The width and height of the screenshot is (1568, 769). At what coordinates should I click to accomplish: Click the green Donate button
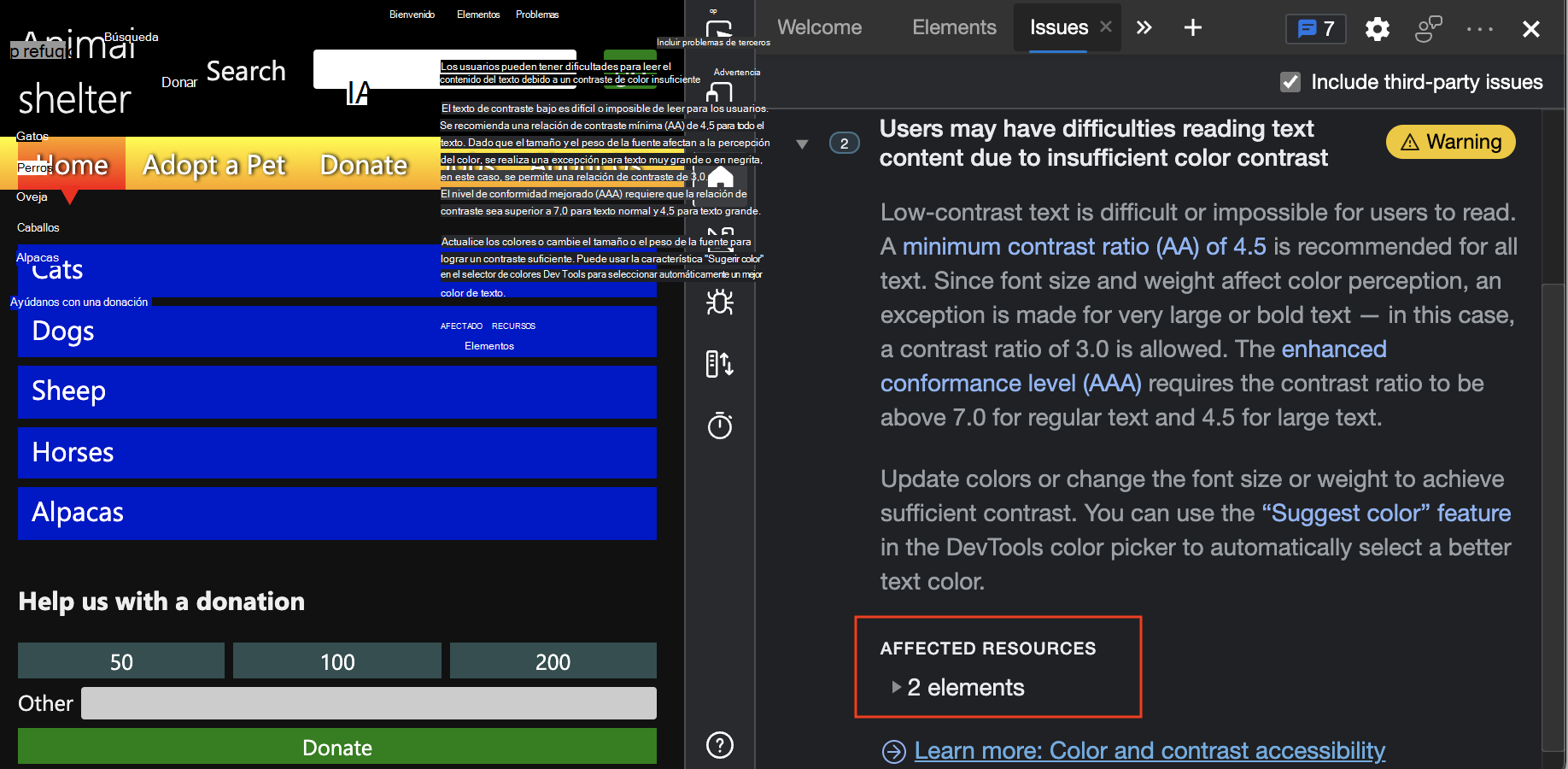(336, 747)
